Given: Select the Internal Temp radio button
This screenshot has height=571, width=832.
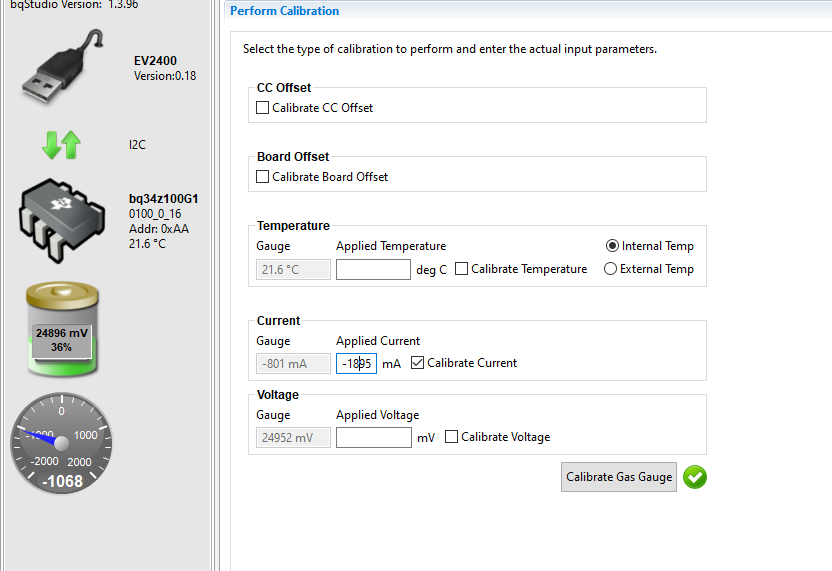Looking at the screenshot, I should click(612, 246).
